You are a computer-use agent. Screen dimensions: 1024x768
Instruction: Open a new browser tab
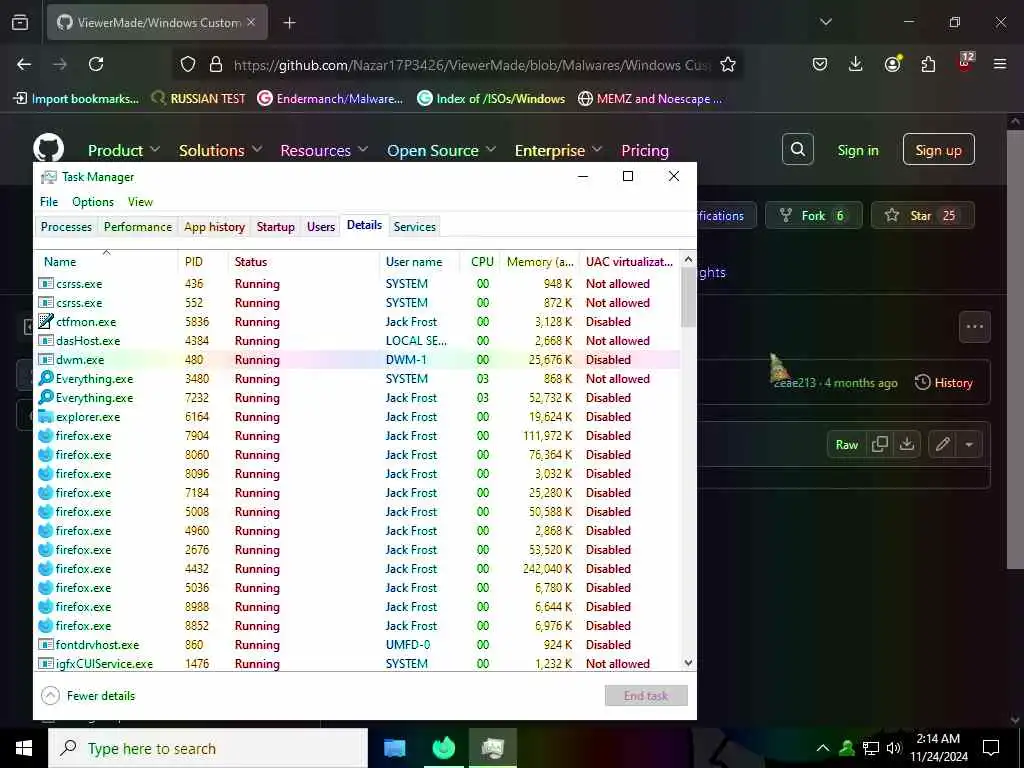(x=289, y=23)
